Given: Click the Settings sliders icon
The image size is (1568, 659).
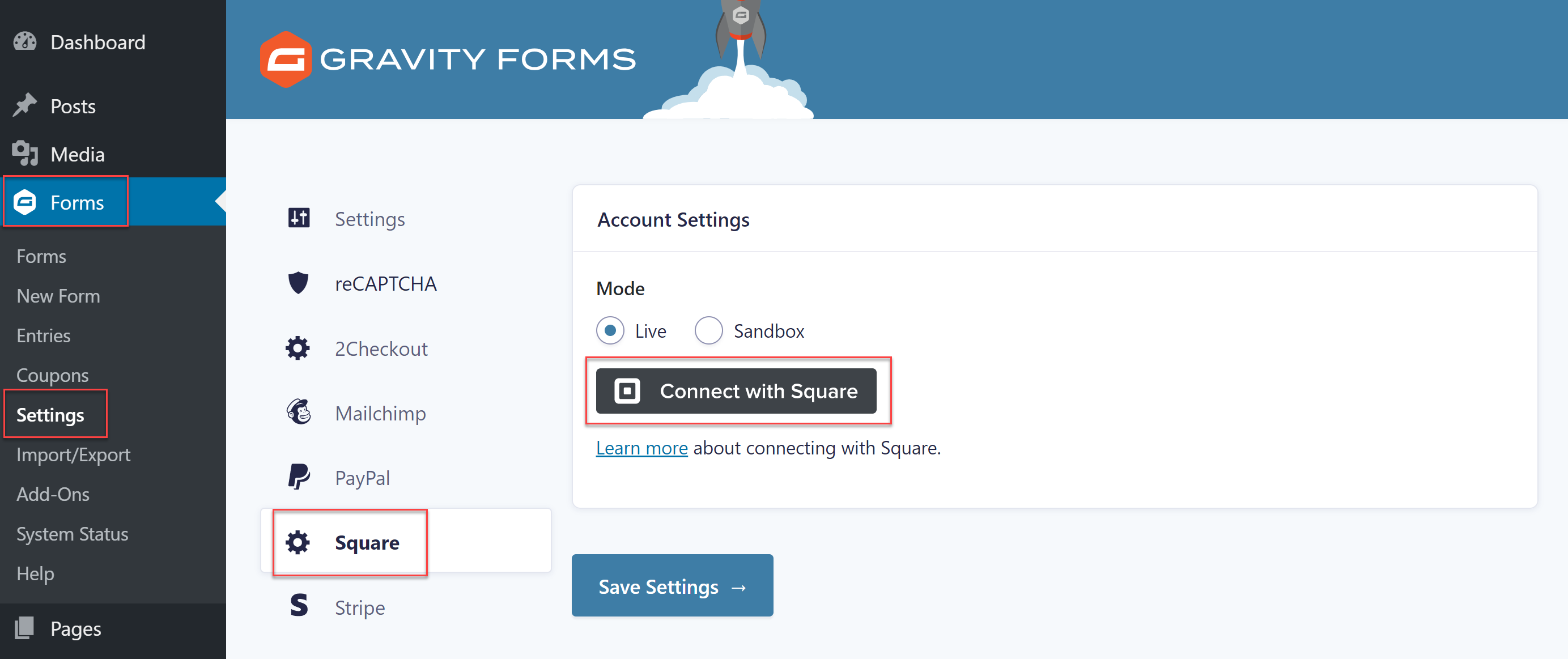Looking at the screenshot, I should (298, 218).
